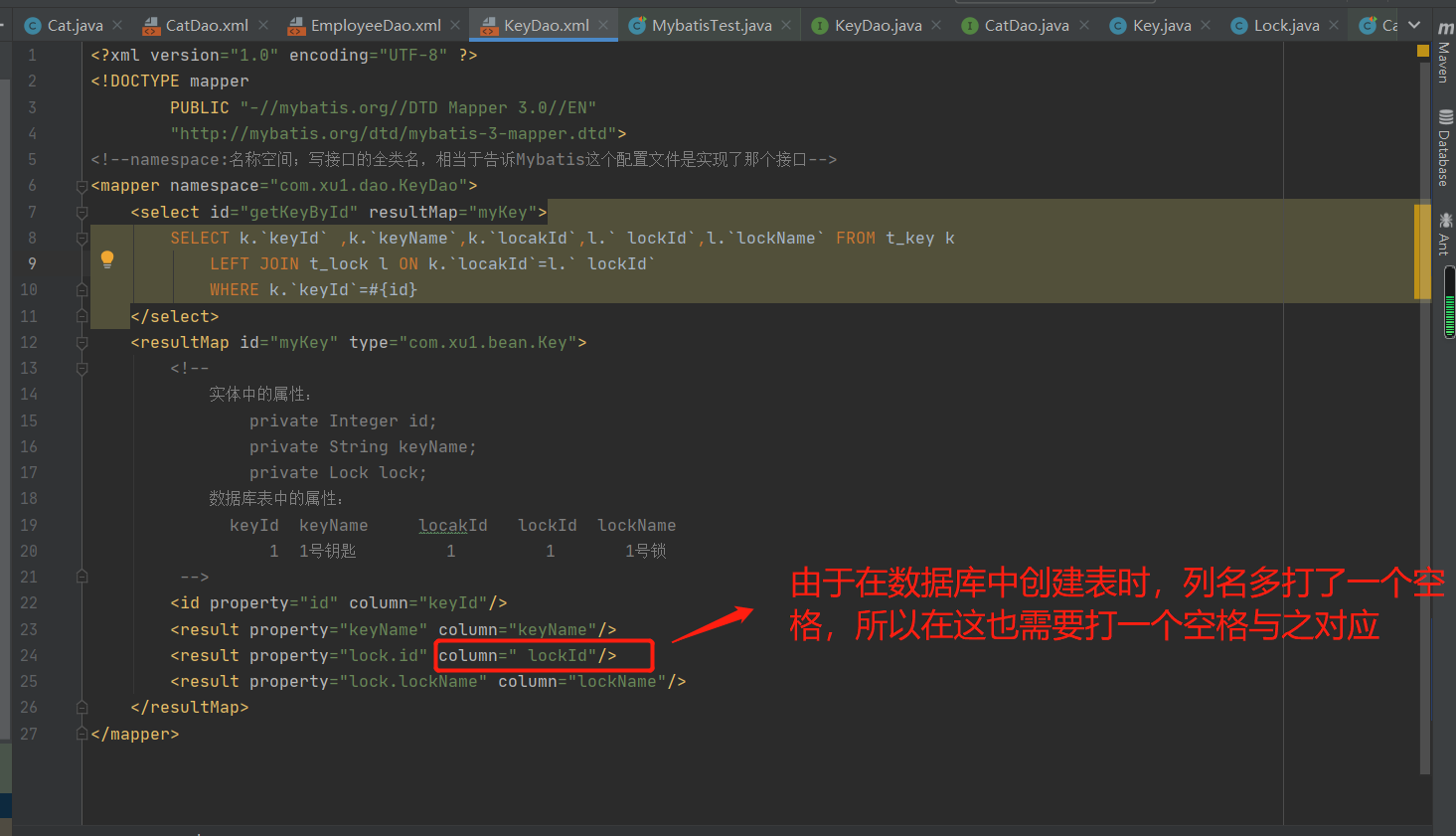The width and height of the screenshot is (1456, 836).
Task: Select the KeyDao.xml tab
Action: [x=546, y=25]
